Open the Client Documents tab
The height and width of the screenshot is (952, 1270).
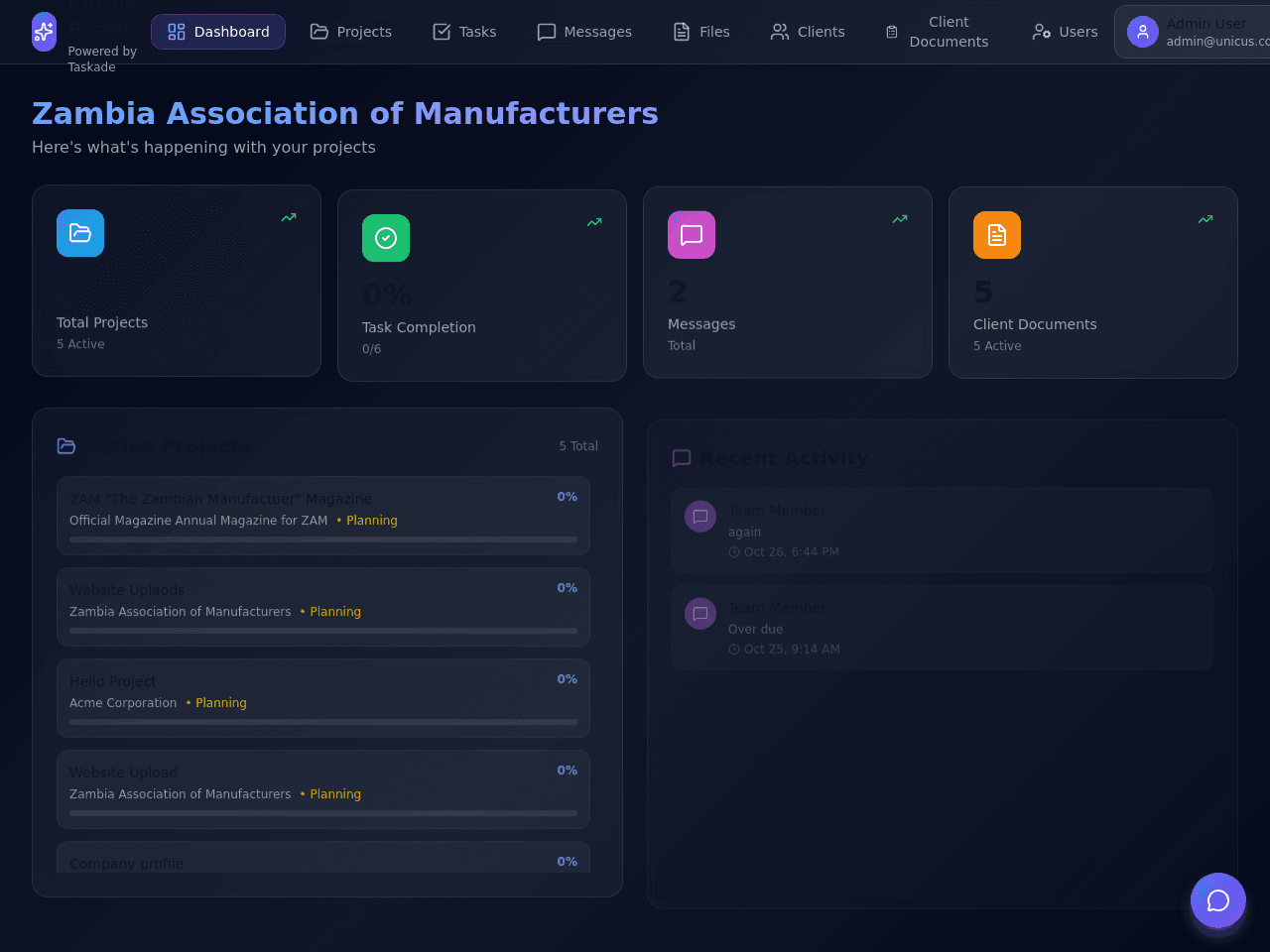click(x=938, y=32)
